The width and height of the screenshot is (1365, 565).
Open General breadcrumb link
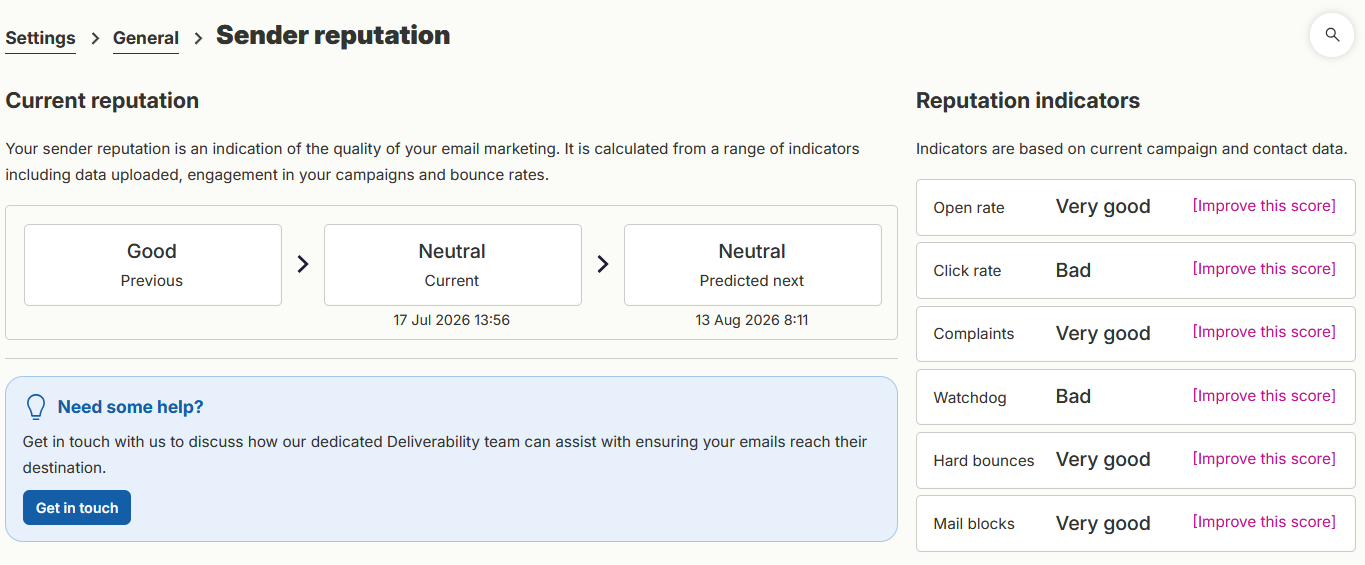point(146,38)
